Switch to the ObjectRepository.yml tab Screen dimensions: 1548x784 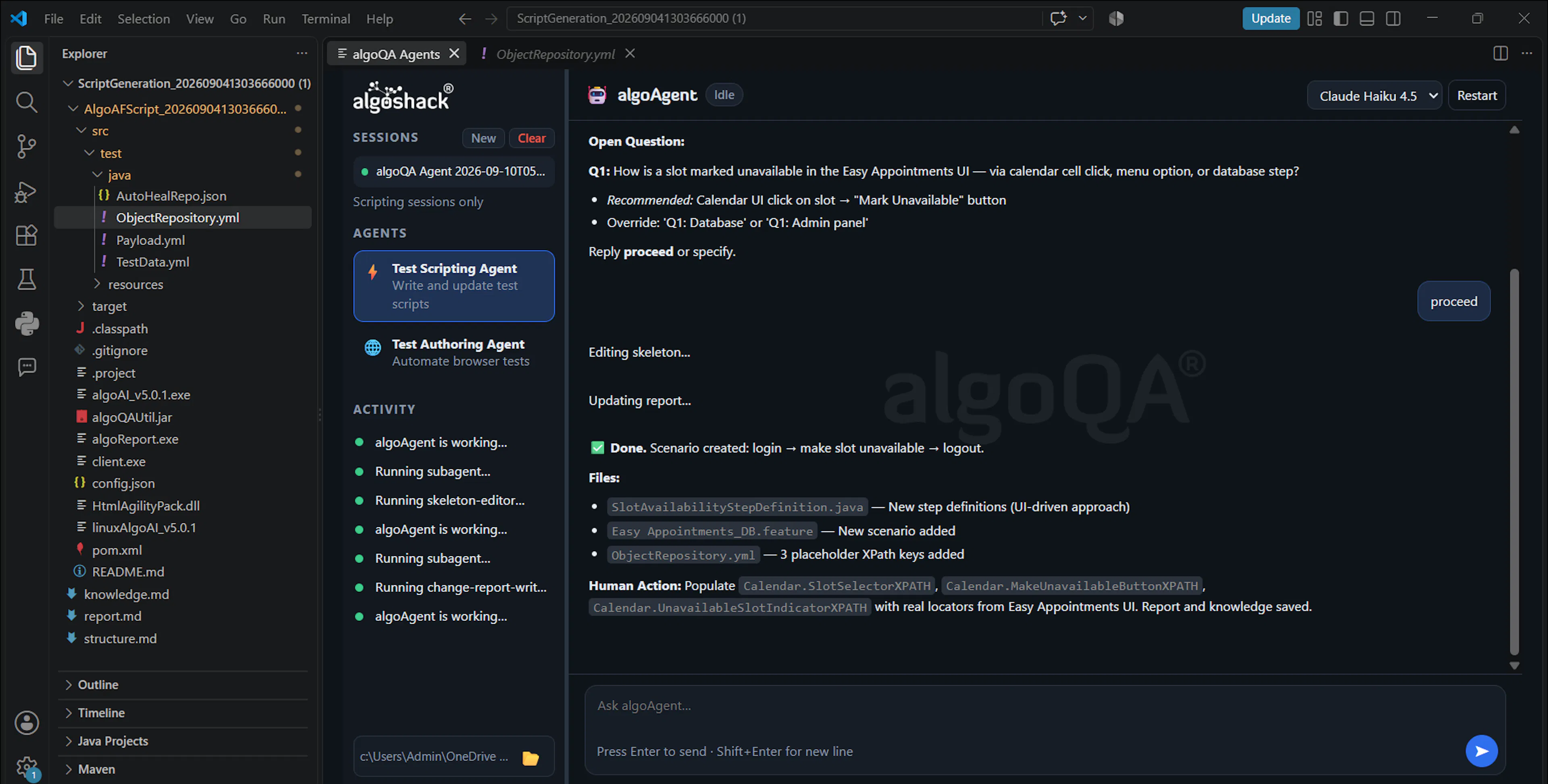click(x=555, y=54)
